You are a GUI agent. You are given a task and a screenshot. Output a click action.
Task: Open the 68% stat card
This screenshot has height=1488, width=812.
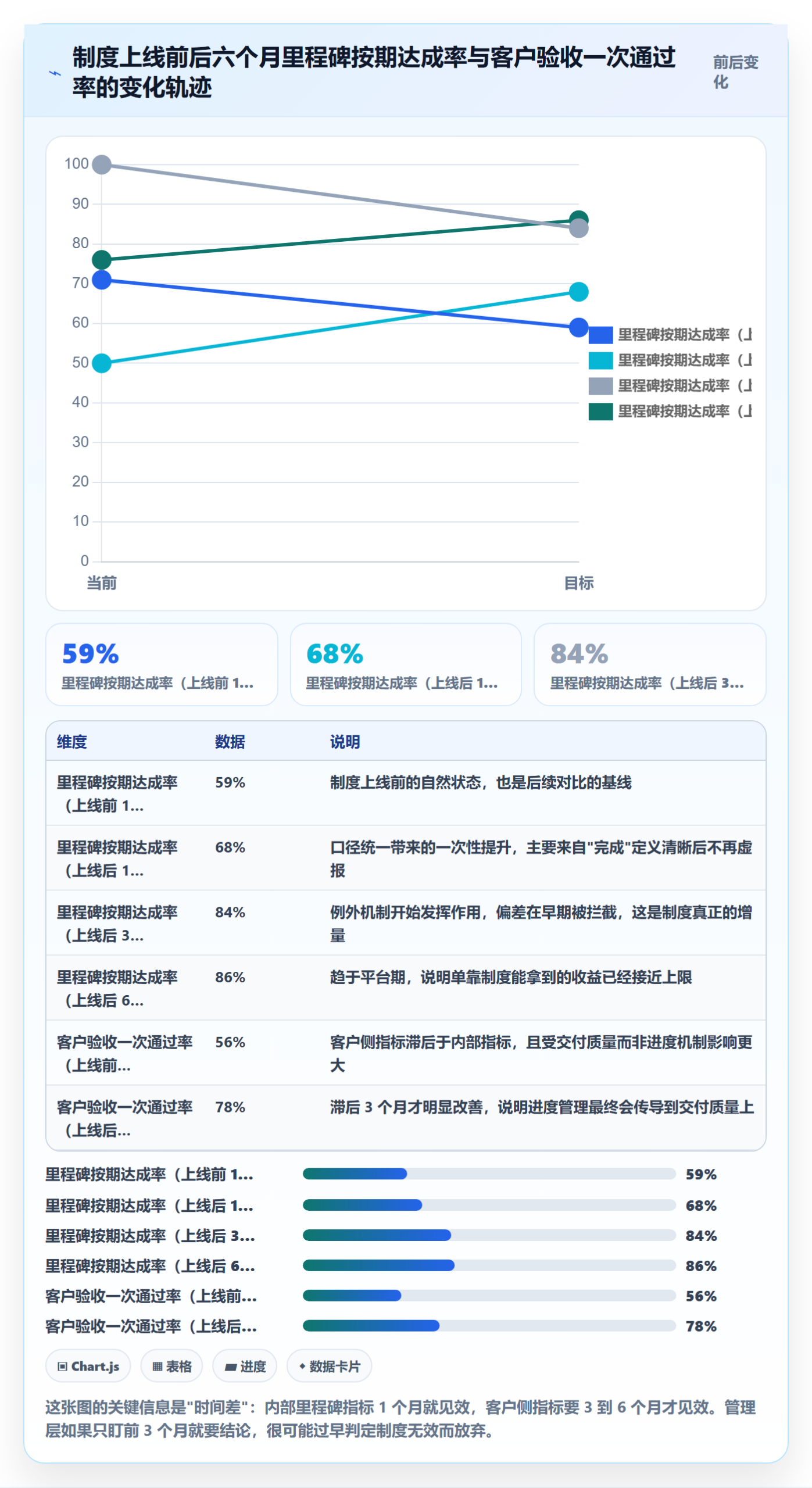click(x=406, y=664)
